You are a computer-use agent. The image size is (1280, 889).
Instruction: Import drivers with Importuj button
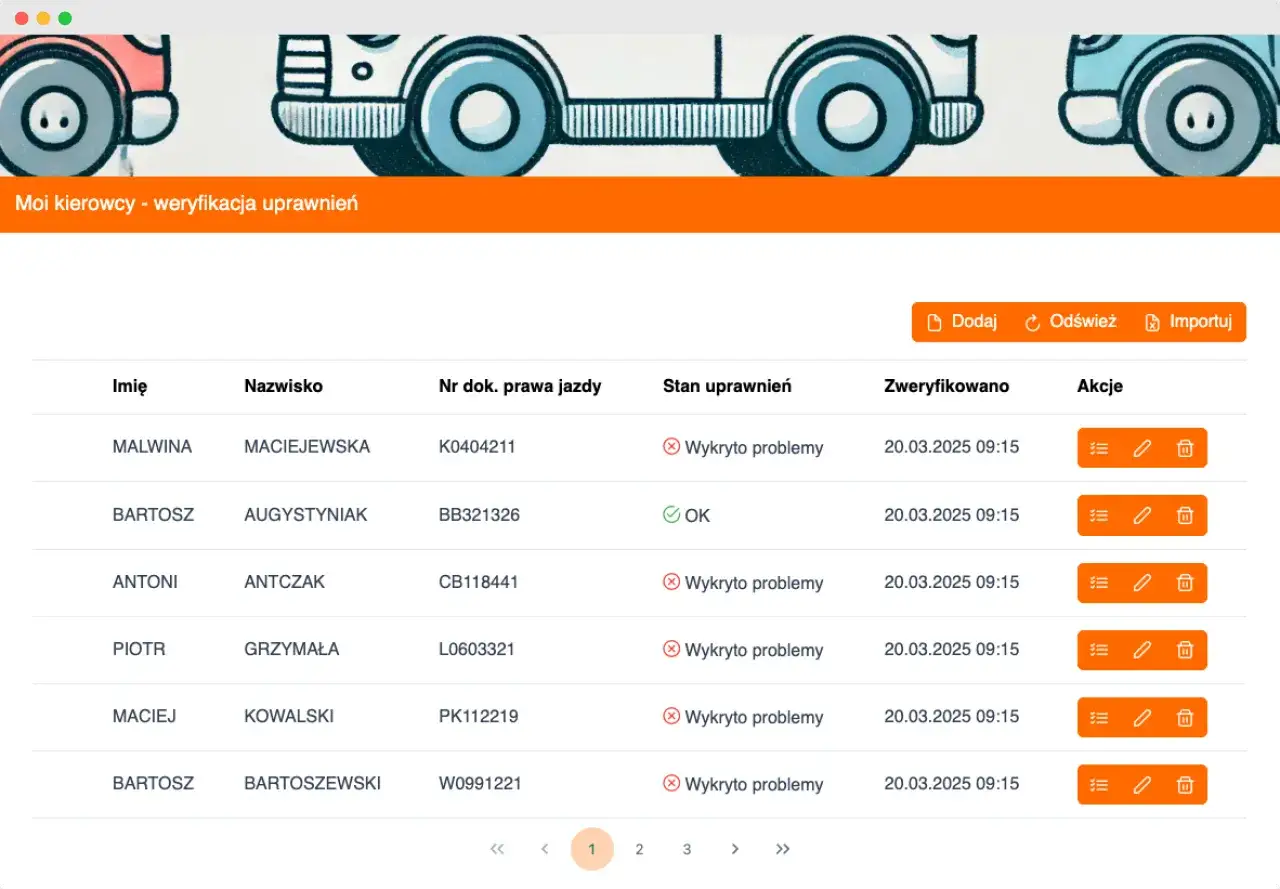1188,322
